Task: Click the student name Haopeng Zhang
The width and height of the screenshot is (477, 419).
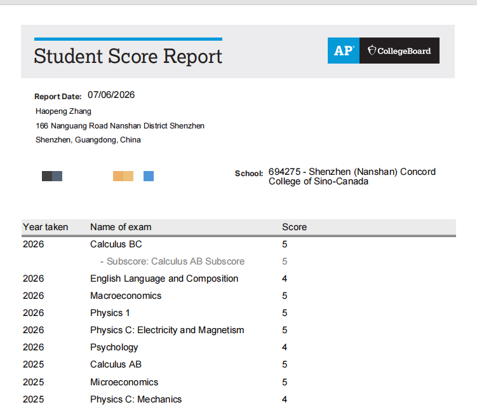Action: point(63,111)
